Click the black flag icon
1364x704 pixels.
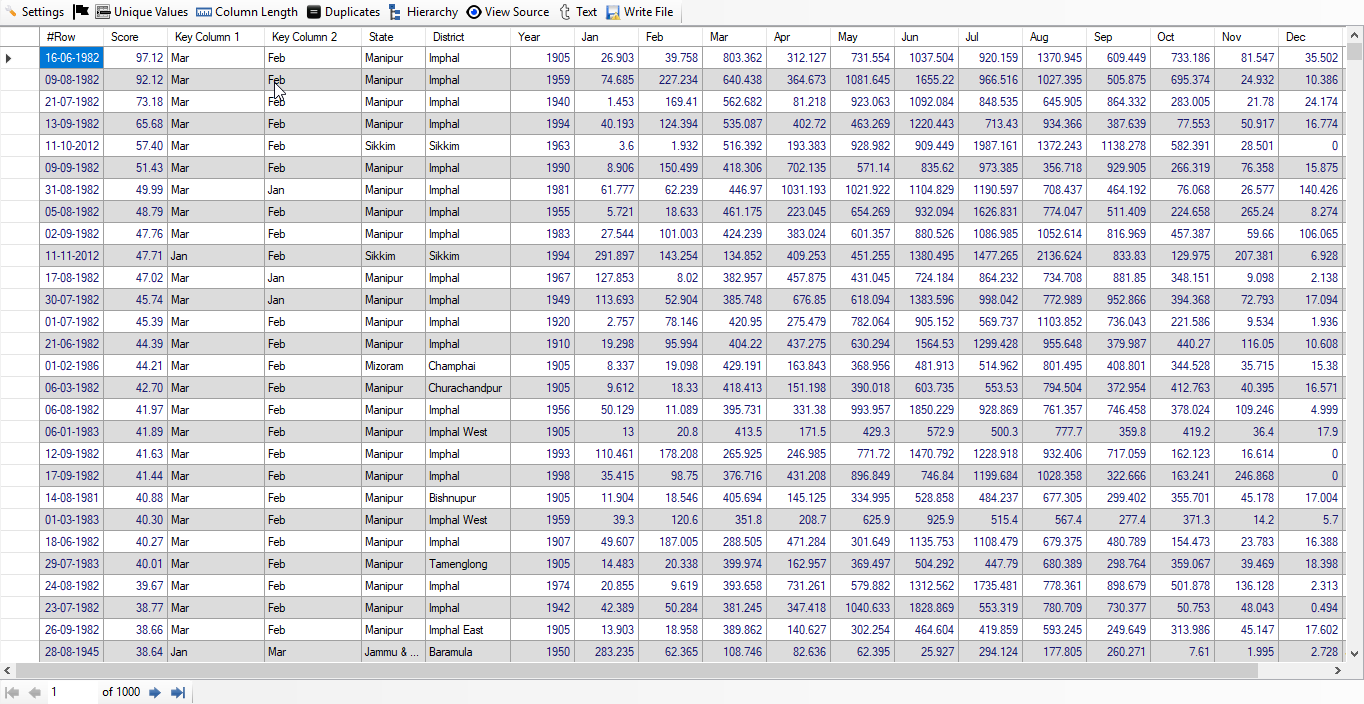tap(81, 12)
